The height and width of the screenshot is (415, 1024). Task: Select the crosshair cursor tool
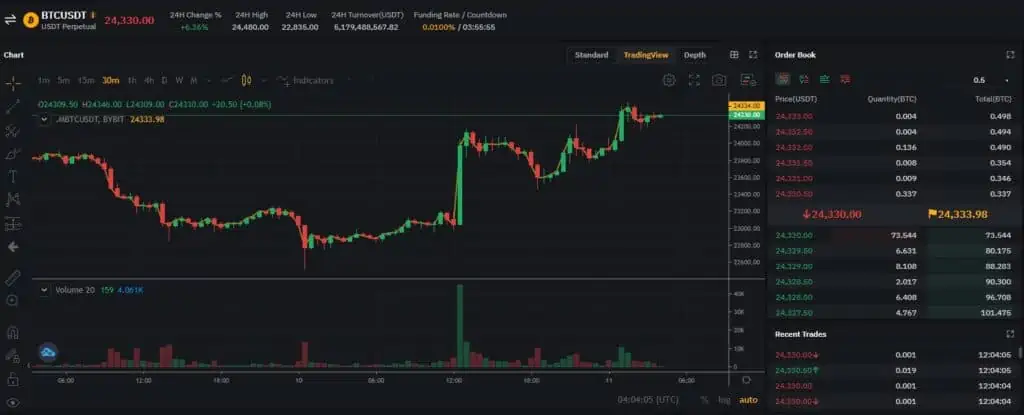(x=13, y=83)
